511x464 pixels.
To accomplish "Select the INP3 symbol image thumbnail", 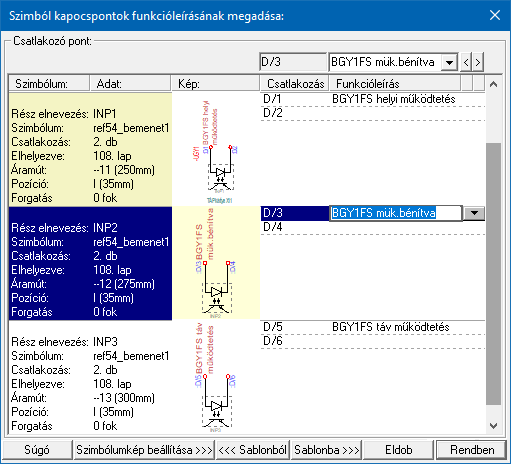I will (216, 377).
